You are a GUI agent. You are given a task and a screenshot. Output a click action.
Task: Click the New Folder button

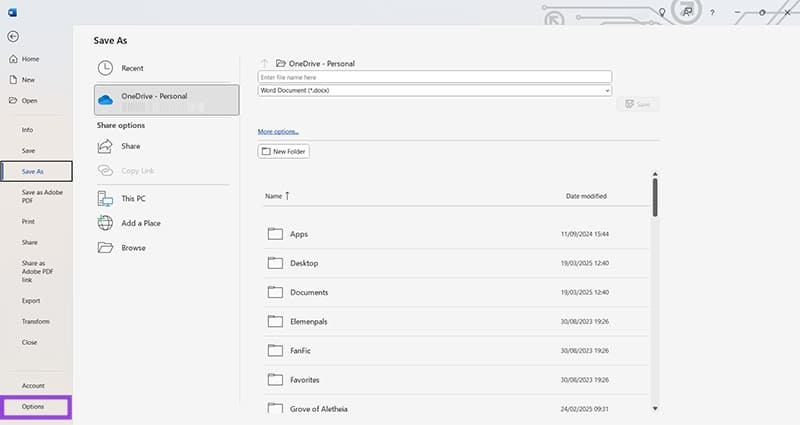284,151
